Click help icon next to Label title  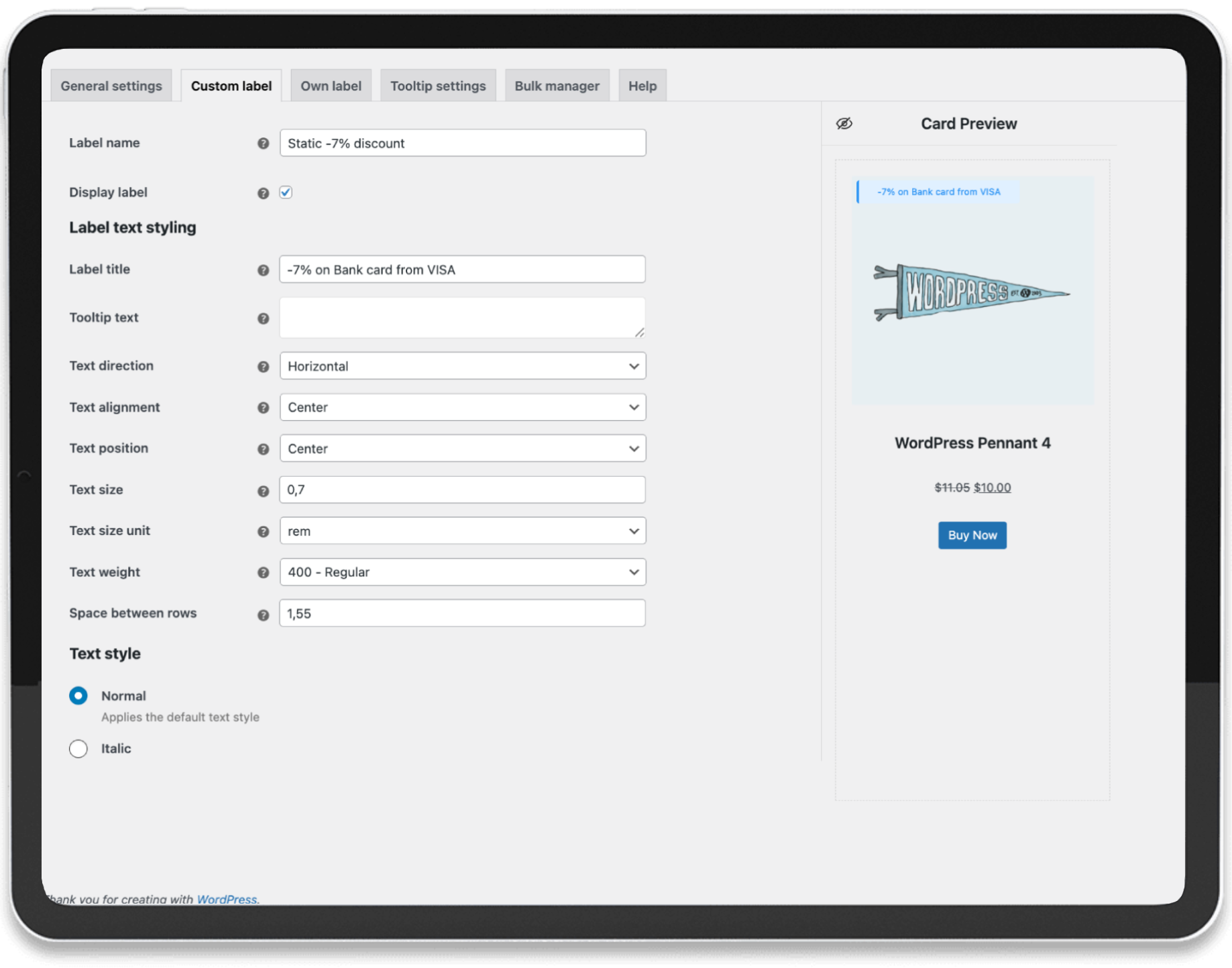pyautogui.click(x=263, y=270)
